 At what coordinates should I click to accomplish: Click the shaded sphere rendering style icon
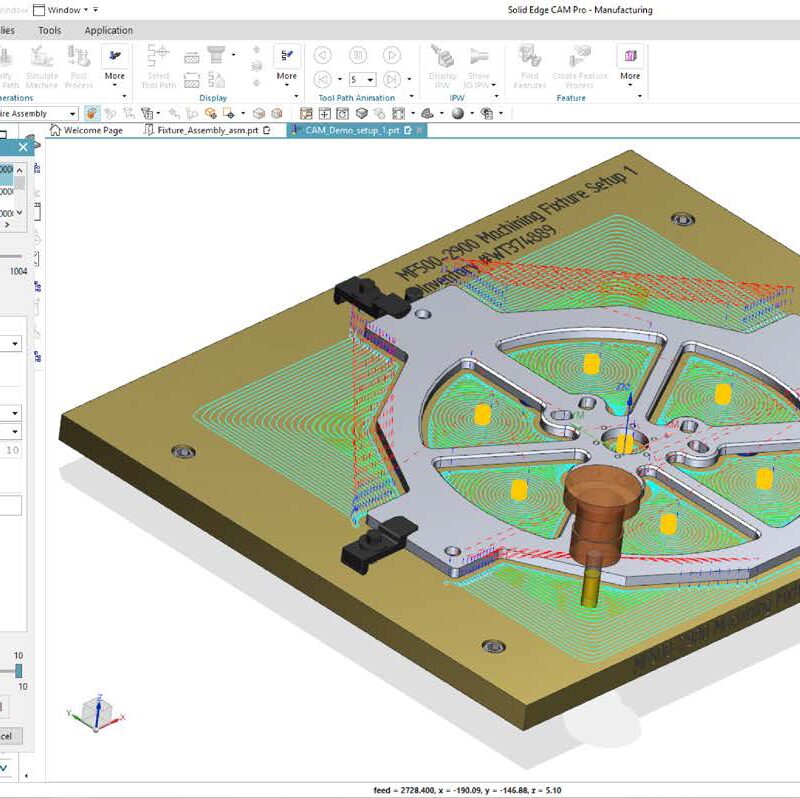click(x=458, y=113)
